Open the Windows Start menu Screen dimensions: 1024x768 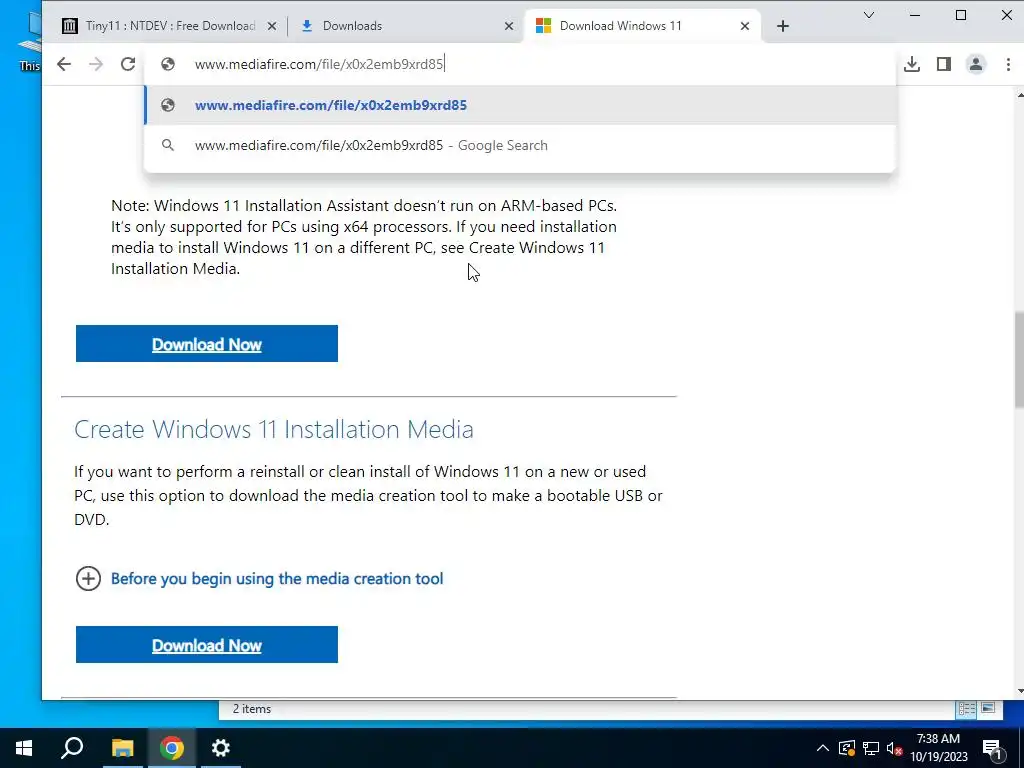pos(24,748)
